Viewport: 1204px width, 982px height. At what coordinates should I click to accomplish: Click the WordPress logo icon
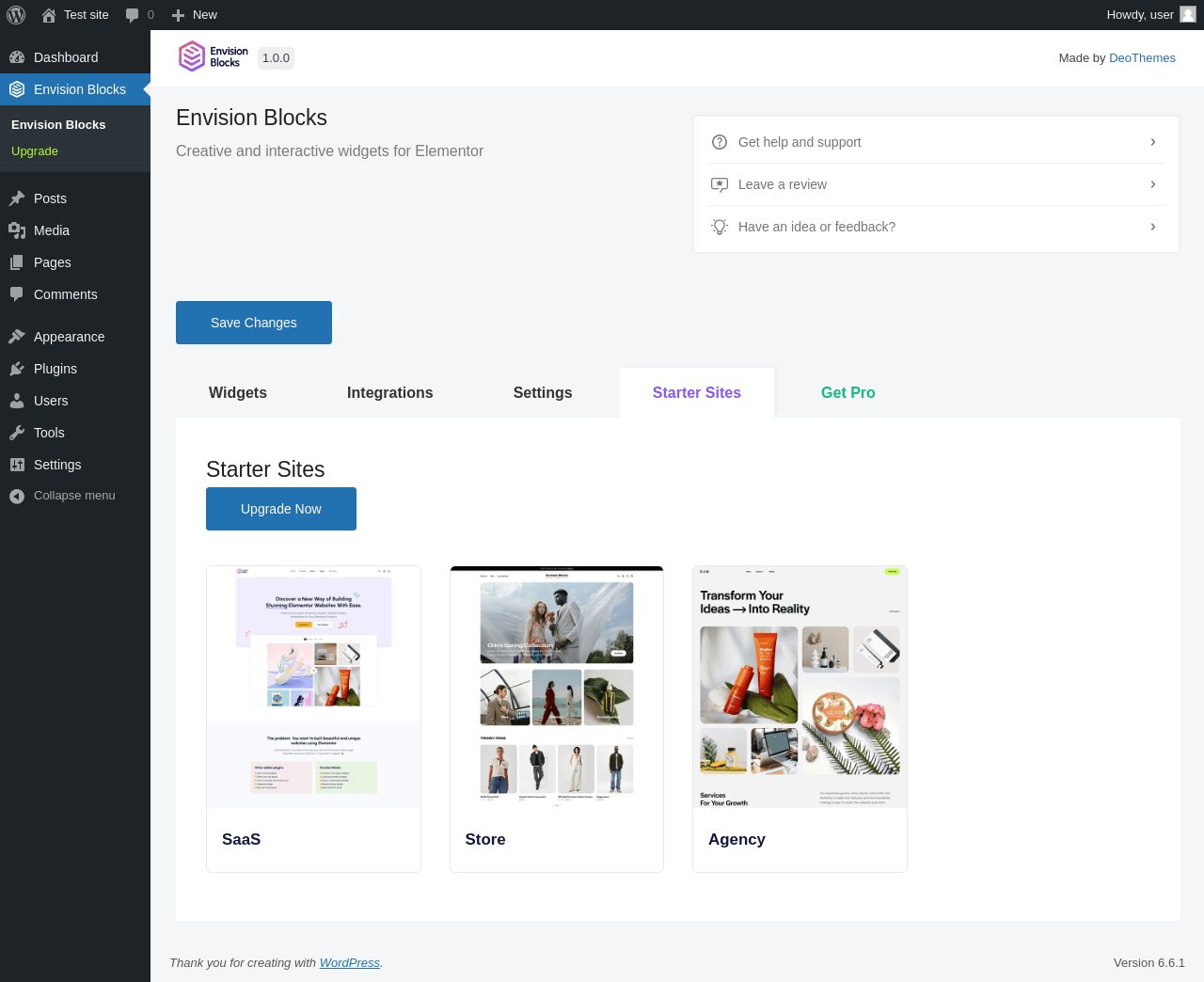coord(16,15)
